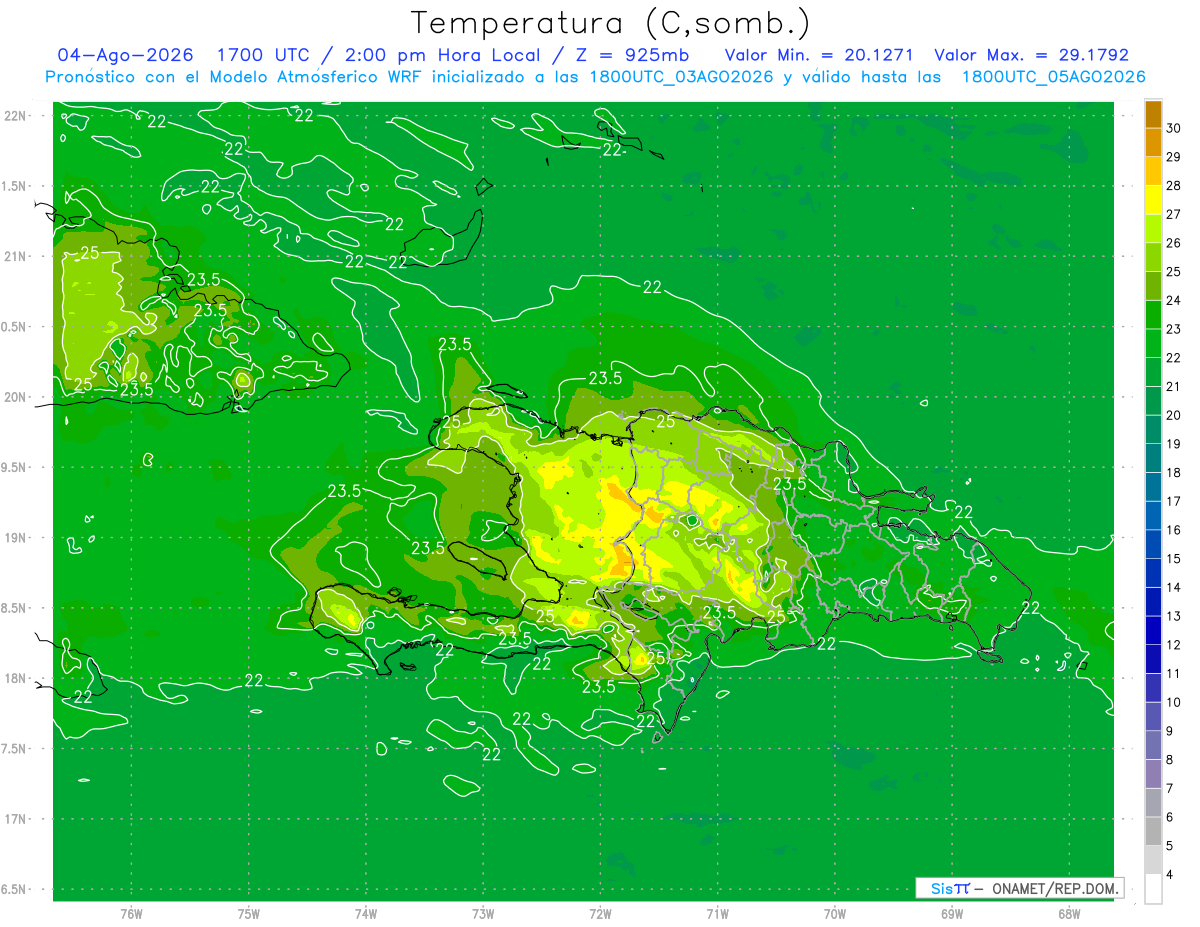Click the '22N' latitude axis label
This screenshot has width=1200, height=927.
[17, 116]
